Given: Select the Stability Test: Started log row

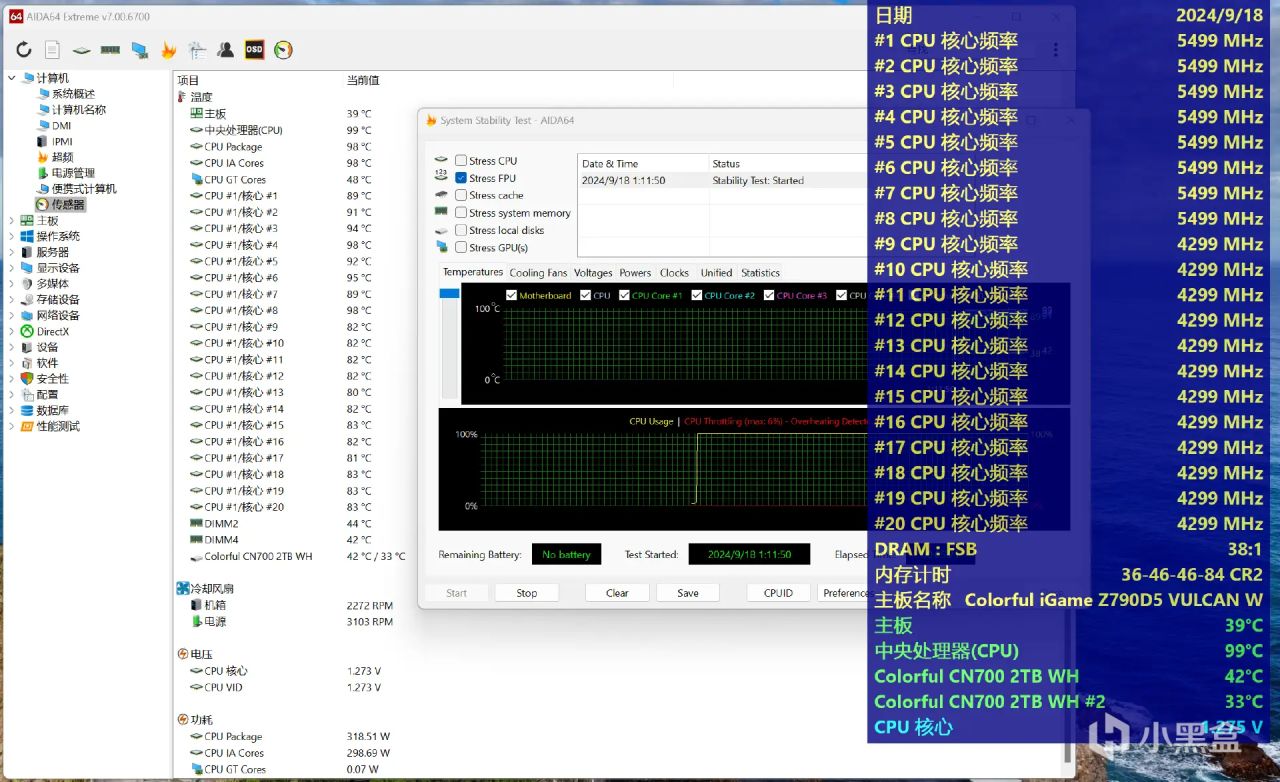Looking at the screenshot, I should coord(722,181).
